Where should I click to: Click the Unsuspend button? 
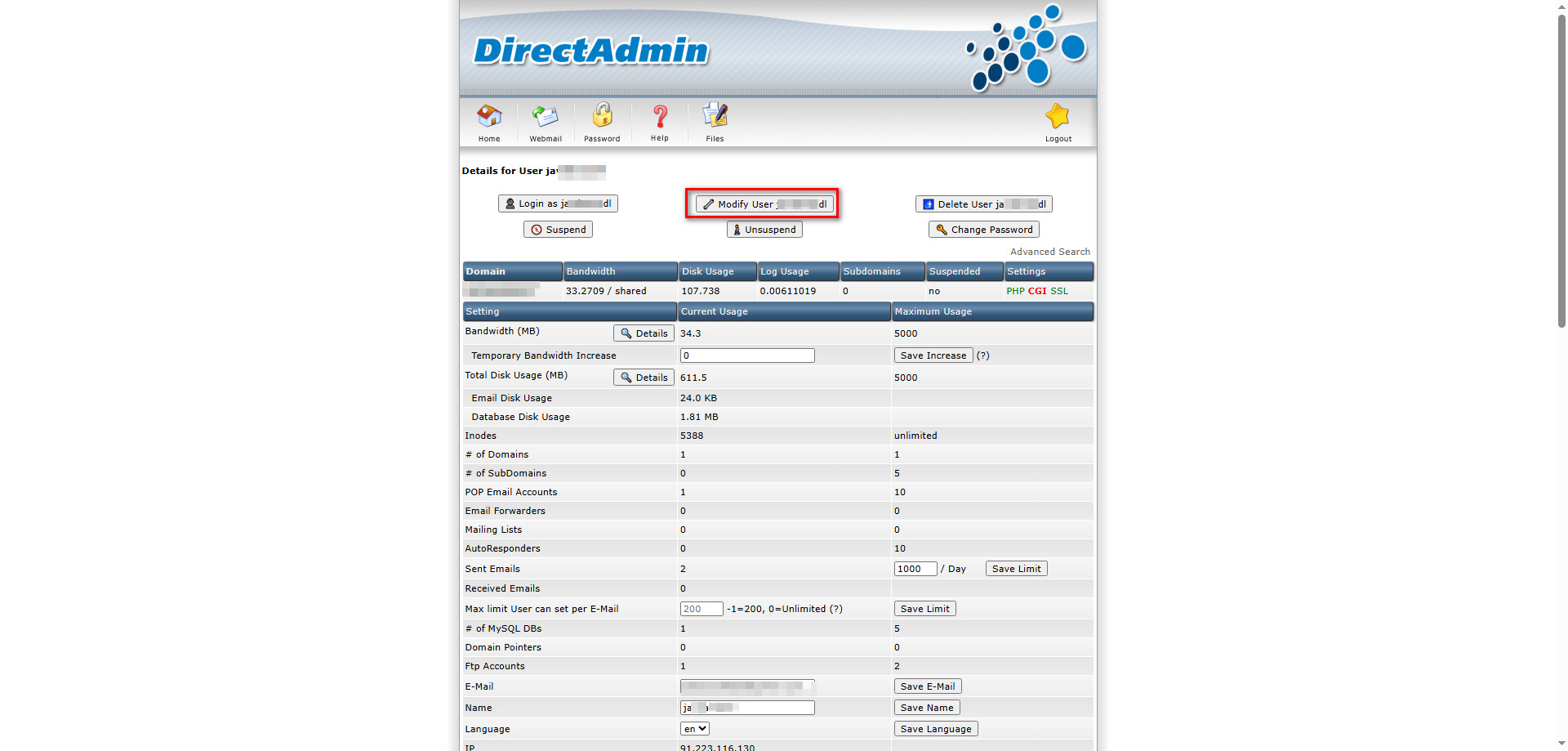764,230
